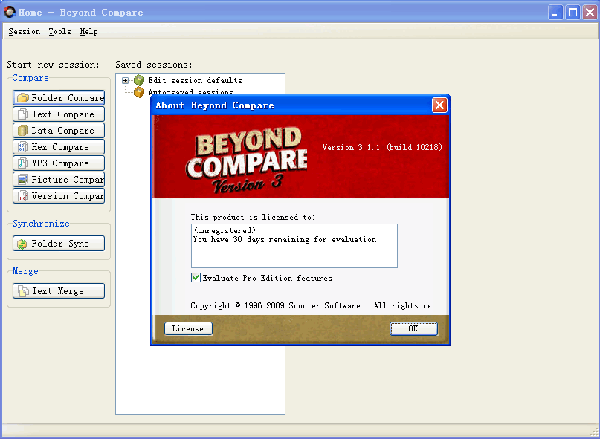
Task: Click the Saved sessions label
Action: 154,65
